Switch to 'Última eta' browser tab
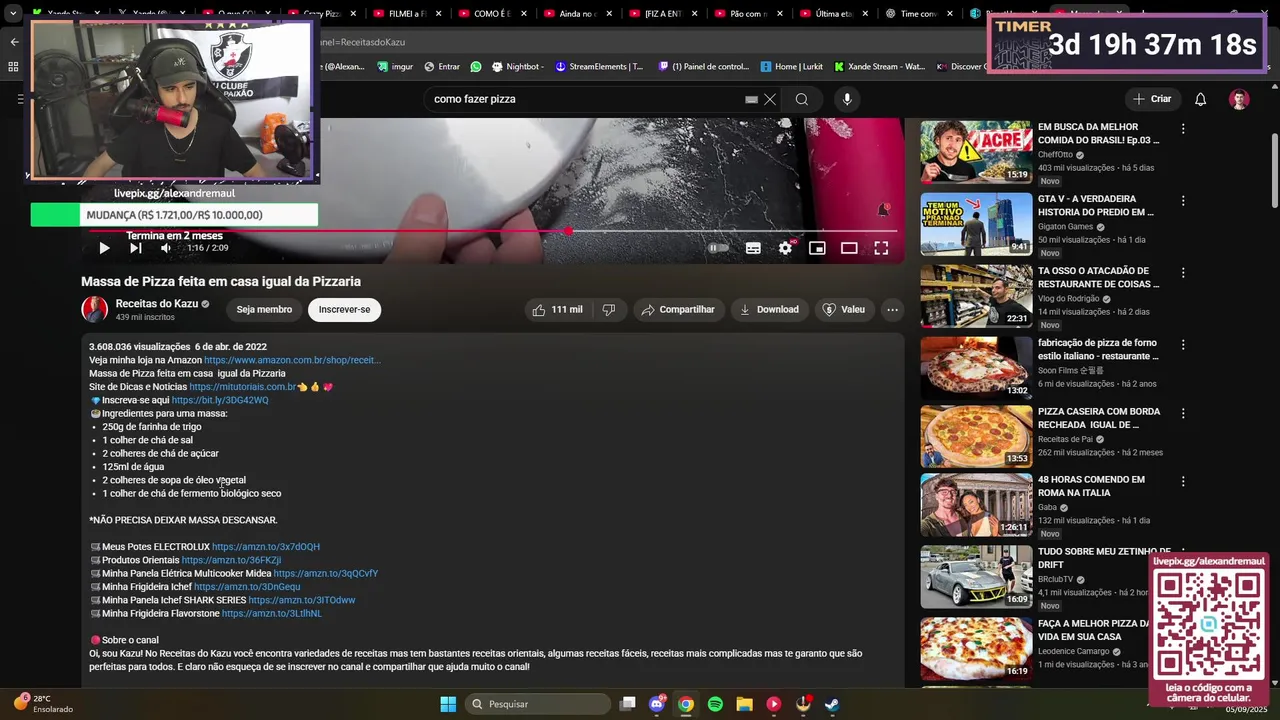Image resolution: width=1280 pixels, height=720 pixels. tap(833, 14)
